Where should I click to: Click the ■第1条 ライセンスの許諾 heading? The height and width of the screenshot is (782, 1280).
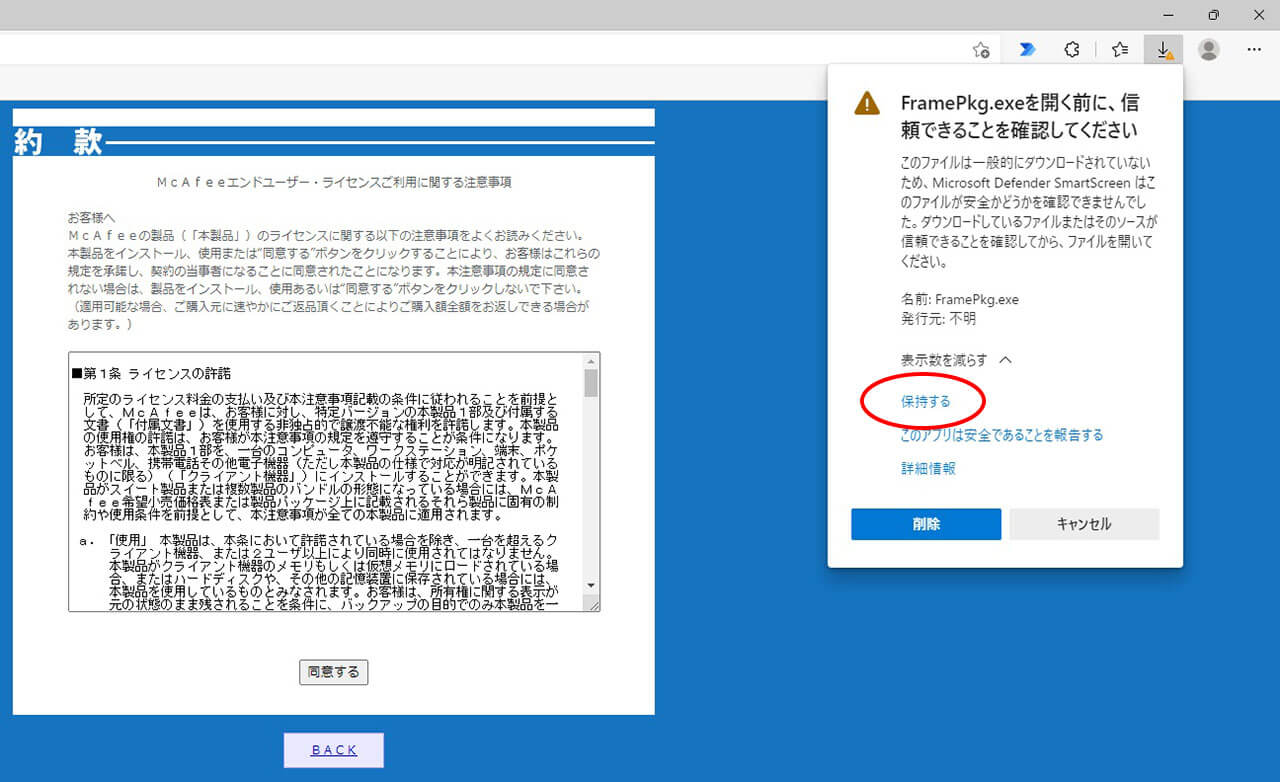(x=151, y=374)
